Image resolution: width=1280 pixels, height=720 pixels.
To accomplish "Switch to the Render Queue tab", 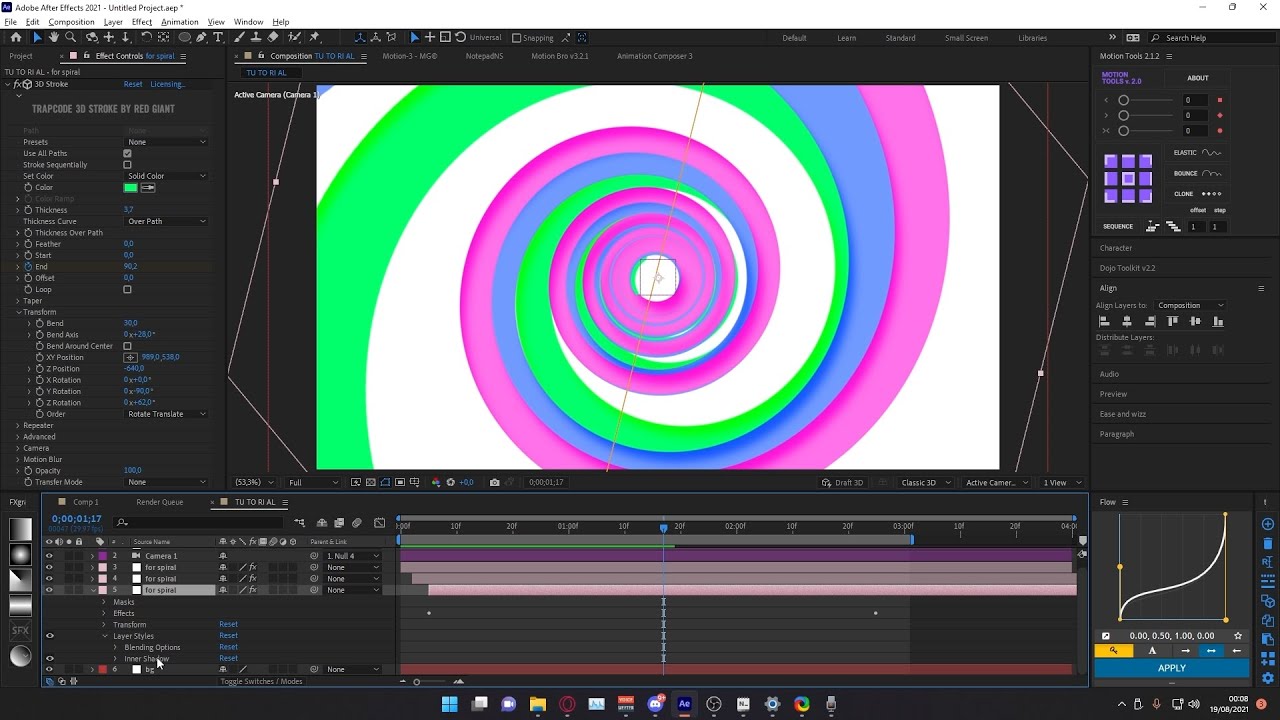I will pos(159,502).
